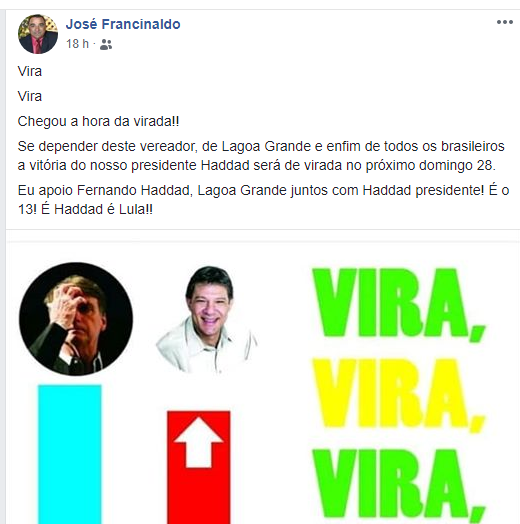
Task: Click the paragraph starting "Eu apoio Fernando Haddad"
Action: (x=263, y=200)
